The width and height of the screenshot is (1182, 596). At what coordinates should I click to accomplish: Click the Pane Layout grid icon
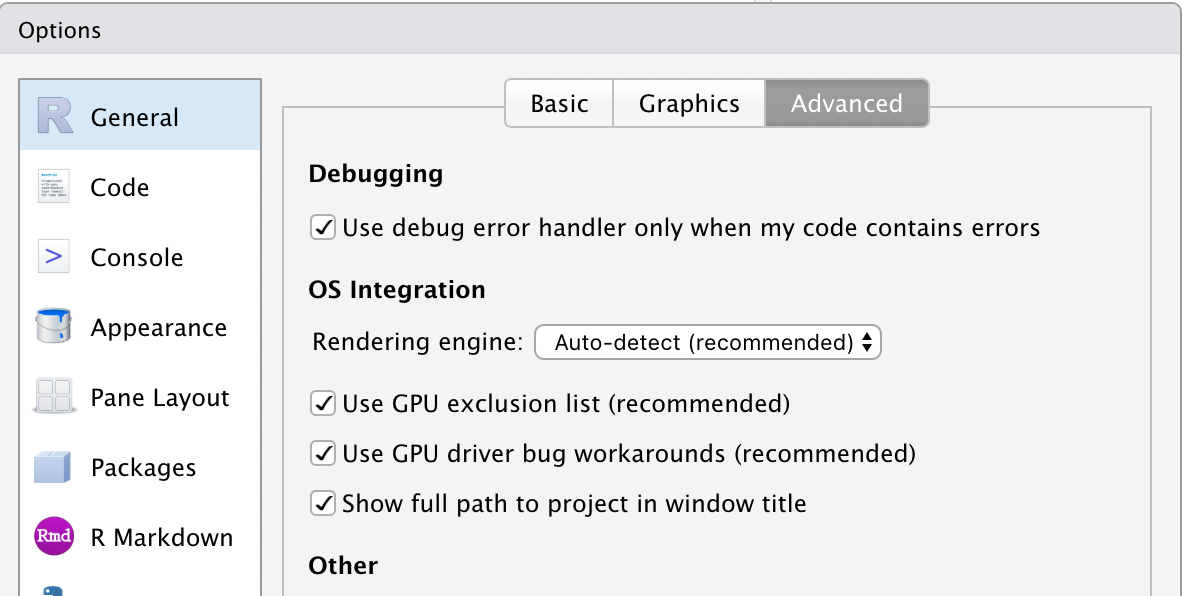53,397
